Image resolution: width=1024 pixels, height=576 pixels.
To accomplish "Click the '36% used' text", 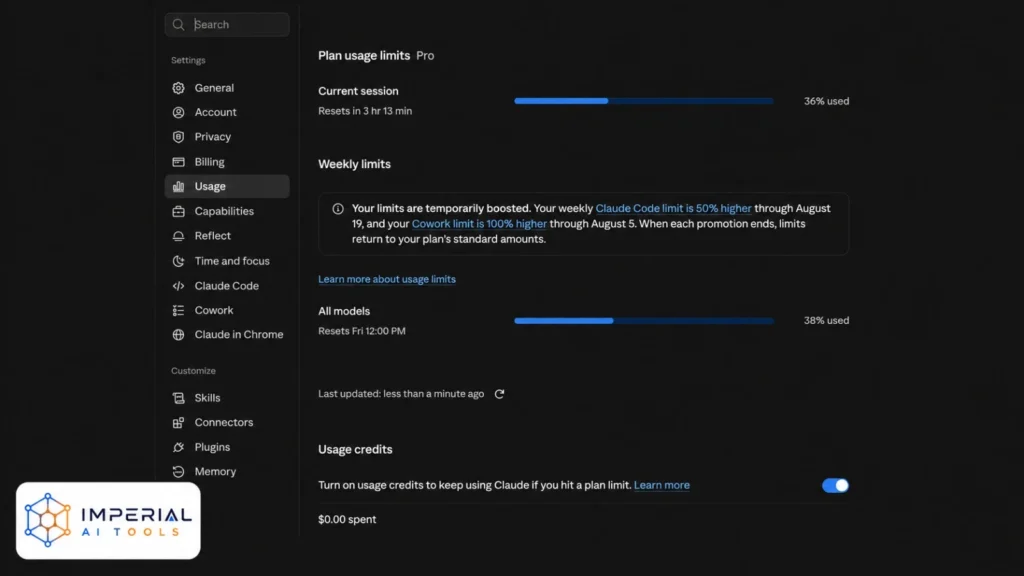I will pyautogui.click(x=826, y=101).
